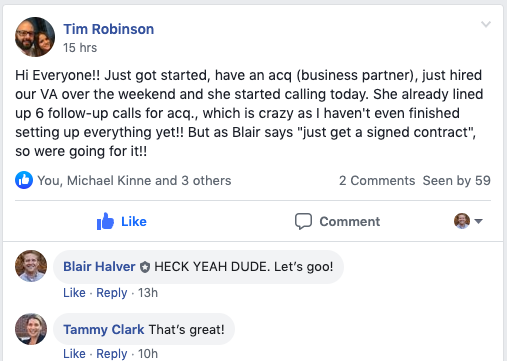Viewport: 507px width, 361px height.
Task: Show who reacted: You, Michael Kinne and others
Action: tap(134, 180)
